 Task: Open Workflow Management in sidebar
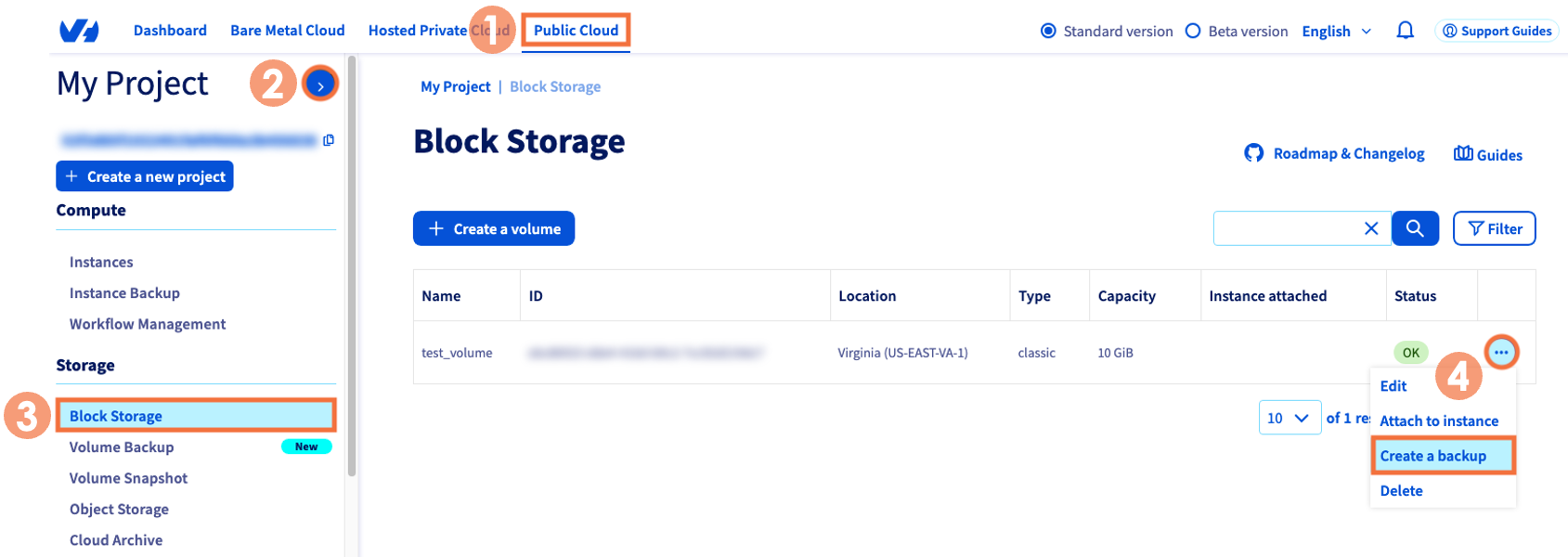point(148,324)
